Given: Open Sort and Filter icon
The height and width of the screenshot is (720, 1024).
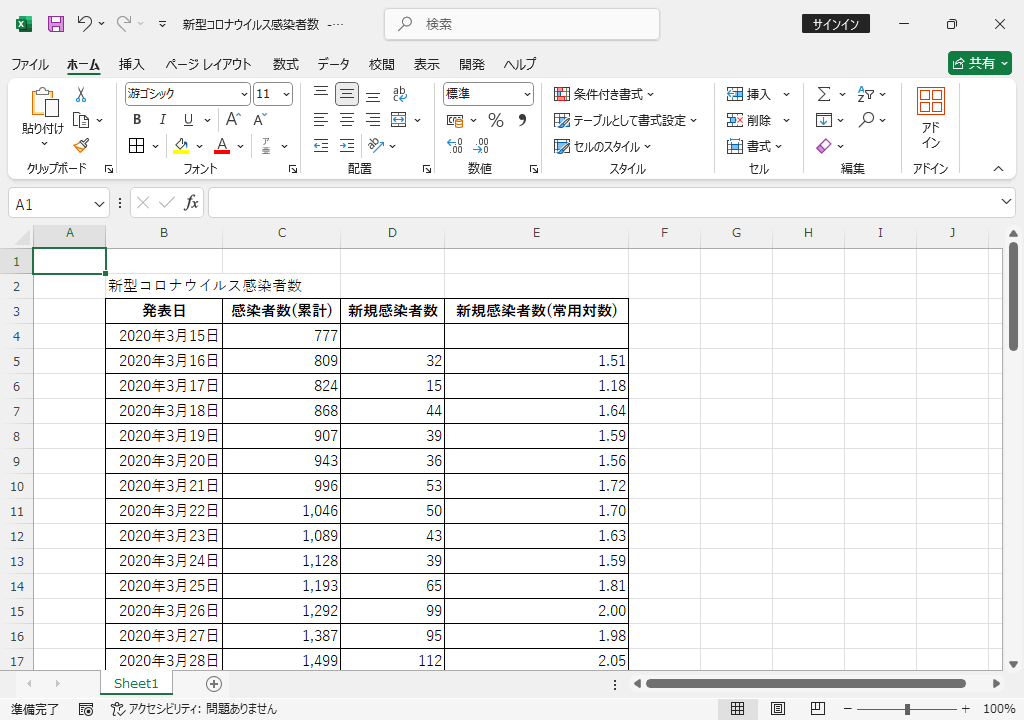Looking at the screenshot, I should (866, 95).
